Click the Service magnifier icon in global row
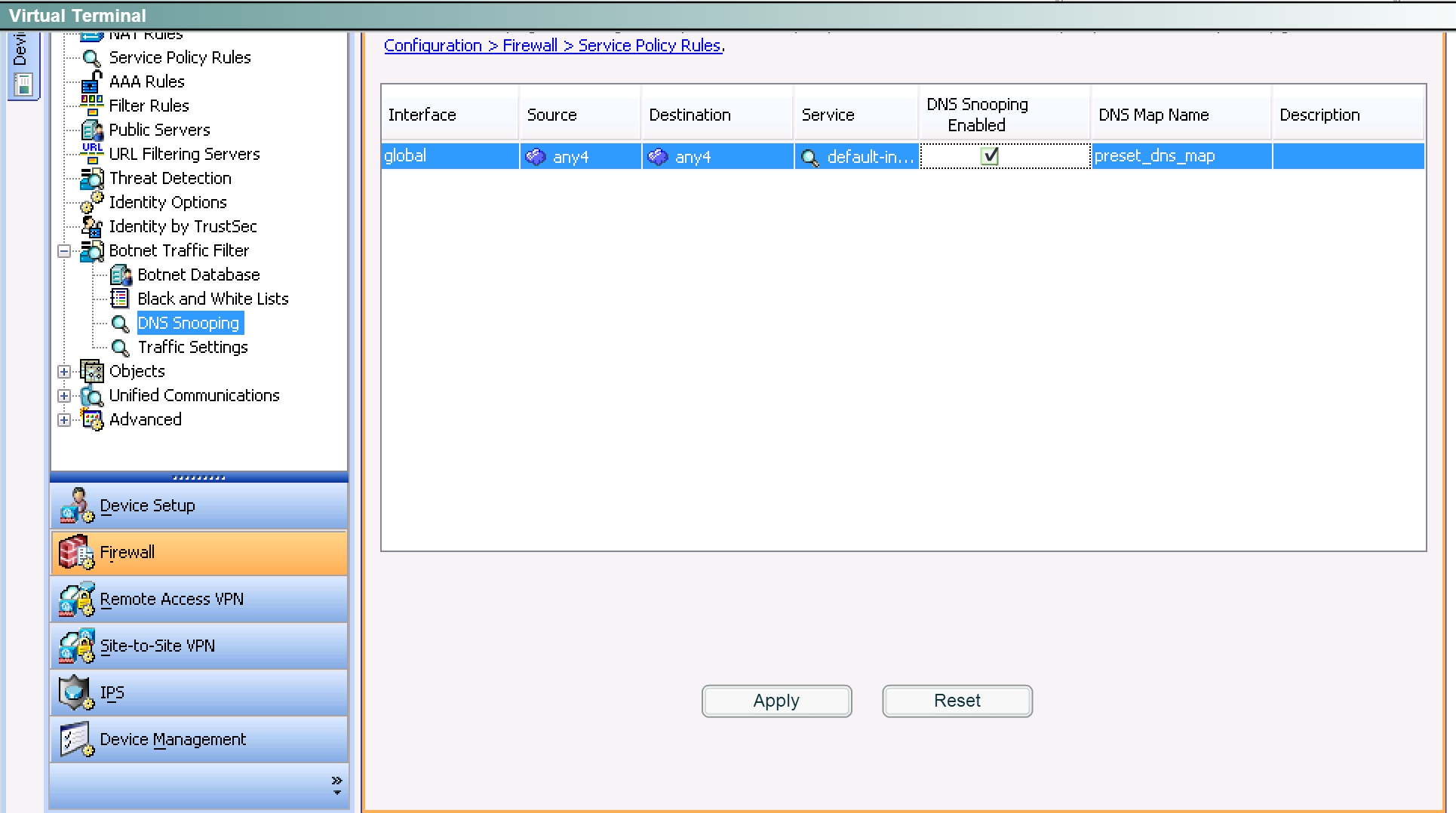Image resolution: width=1456 pixels, height=813 pixels. (x=810, y=158)
